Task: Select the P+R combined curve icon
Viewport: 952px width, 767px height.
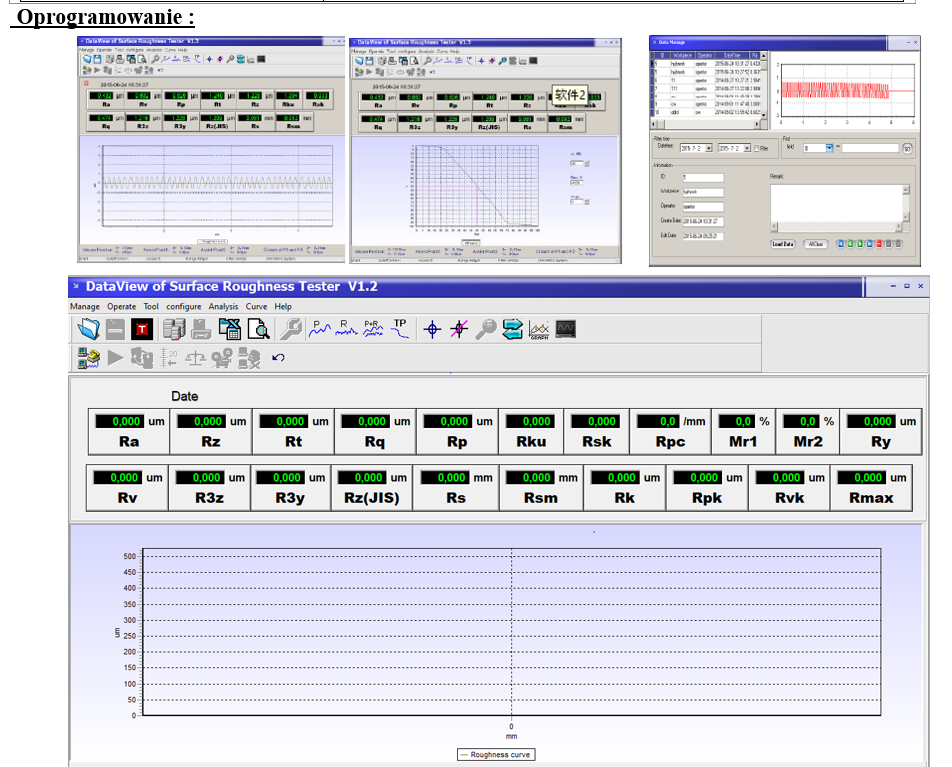Action: coord(373,328)
